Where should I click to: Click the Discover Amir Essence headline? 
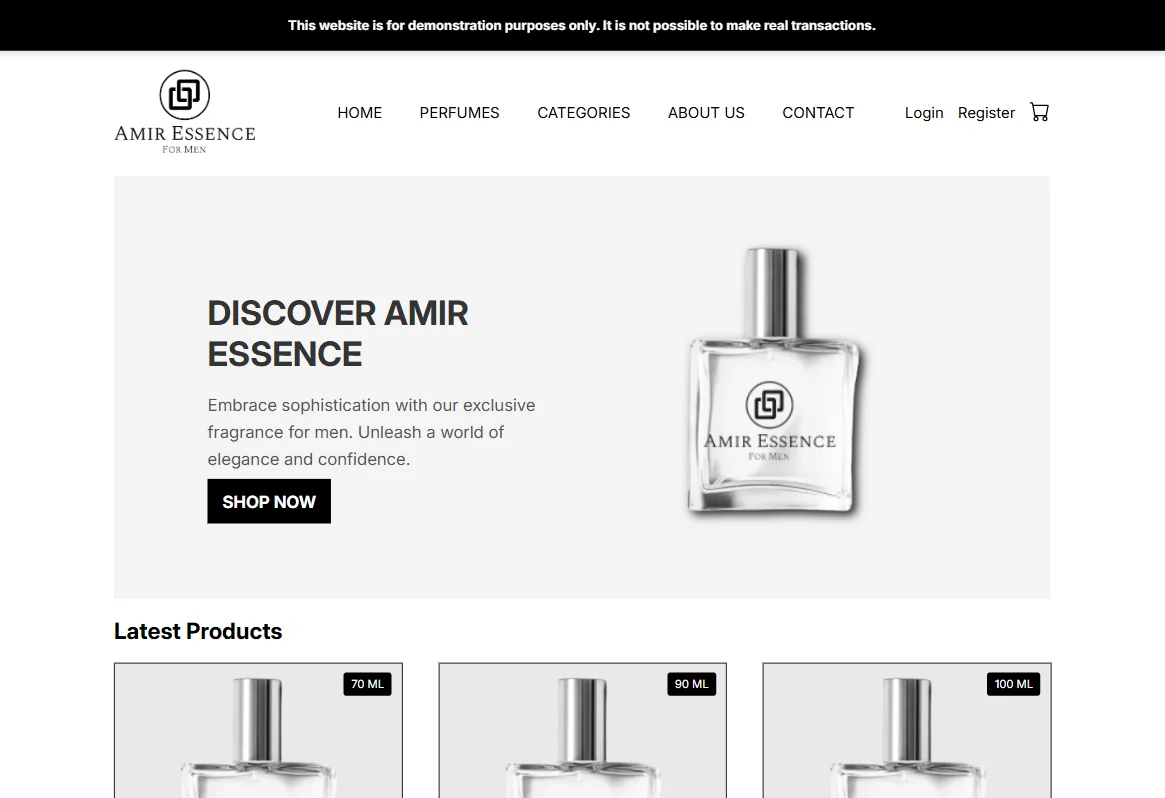tap(338, 334)
